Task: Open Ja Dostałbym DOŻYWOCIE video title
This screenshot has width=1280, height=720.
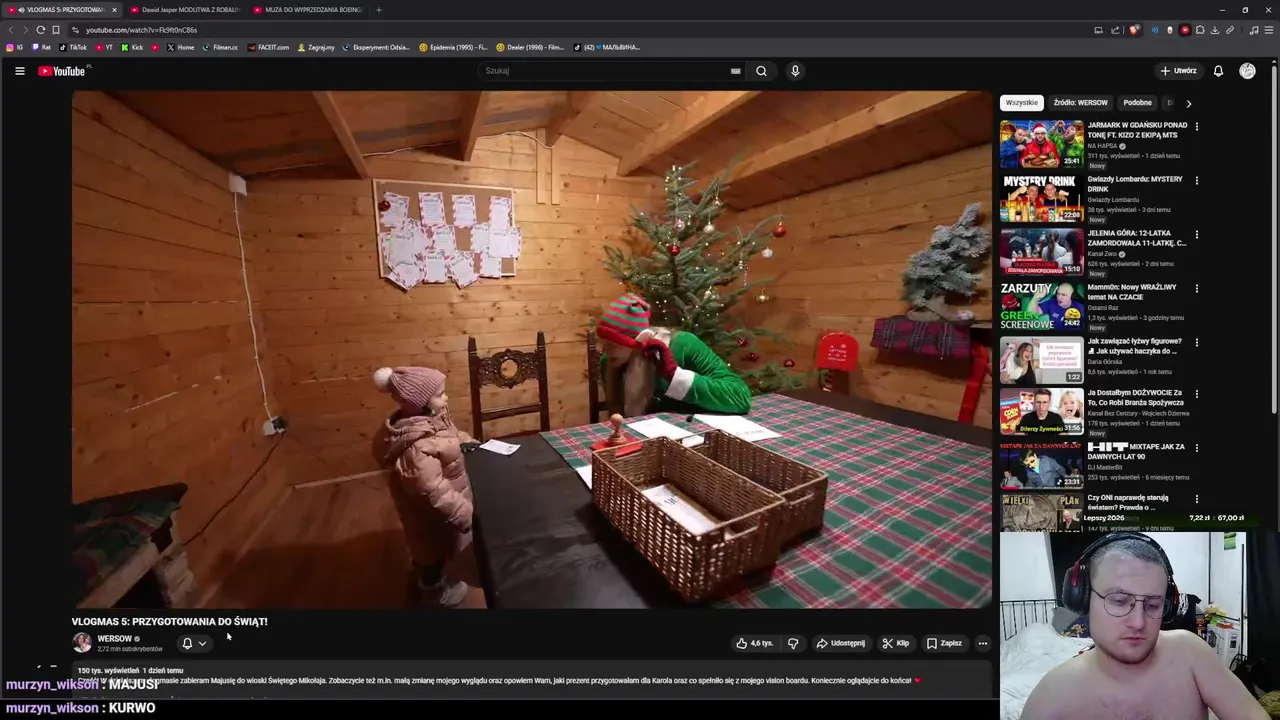Action: coord(1134,398)
